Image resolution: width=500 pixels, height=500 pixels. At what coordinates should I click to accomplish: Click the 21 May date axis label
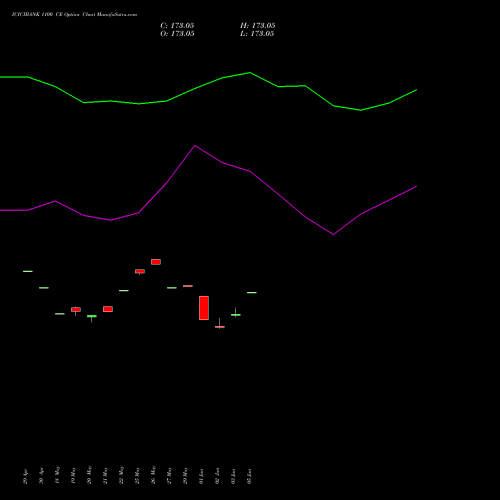click(x=105, y=475)
